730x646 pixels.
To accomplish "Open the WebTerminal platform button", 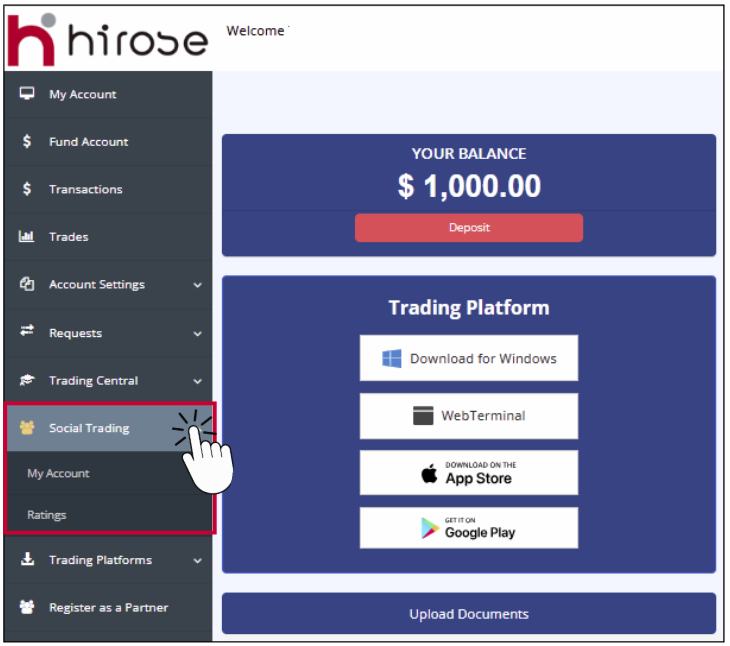I will coord(469,416).
